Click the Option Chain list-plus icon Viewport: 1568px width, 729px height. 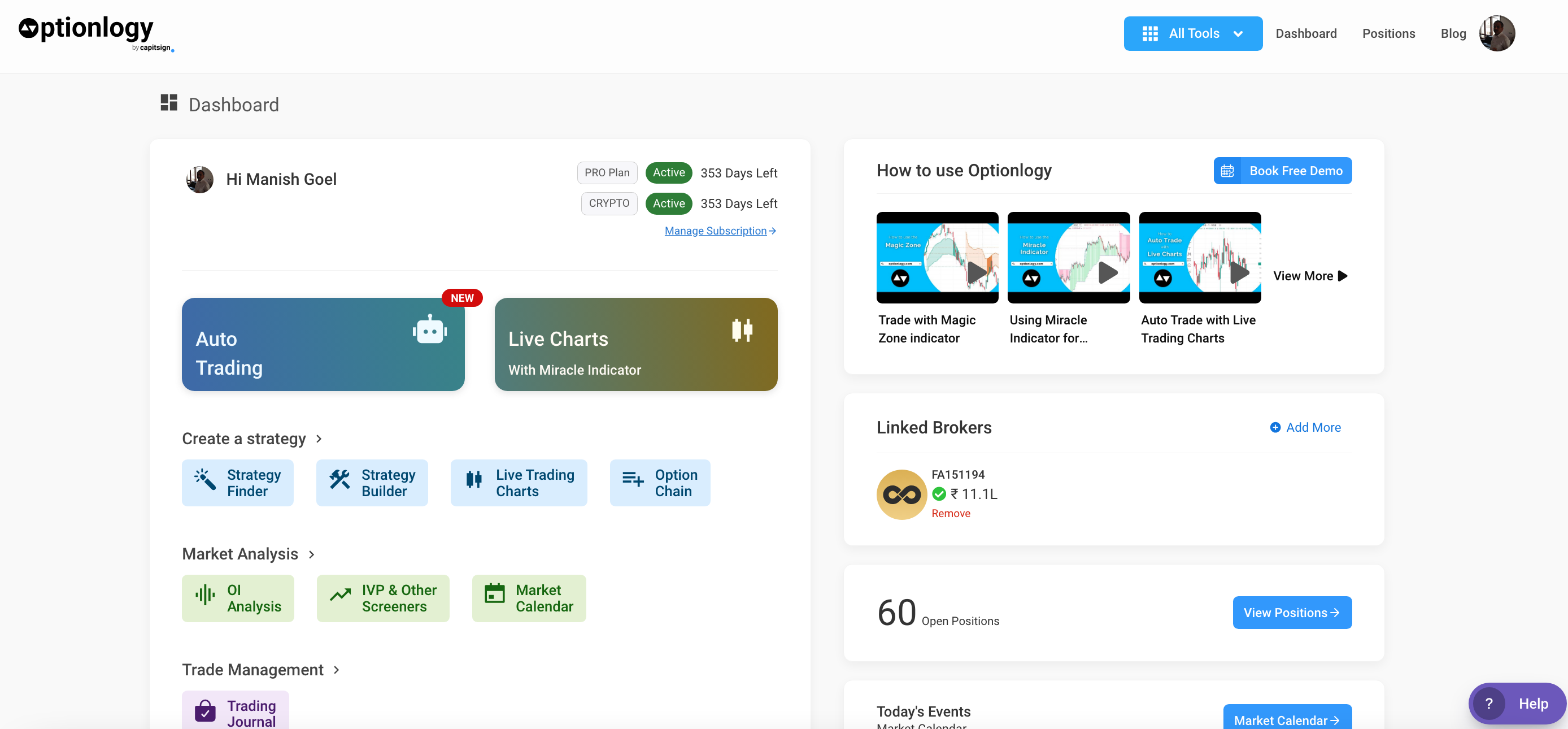[x=633, y=479]
